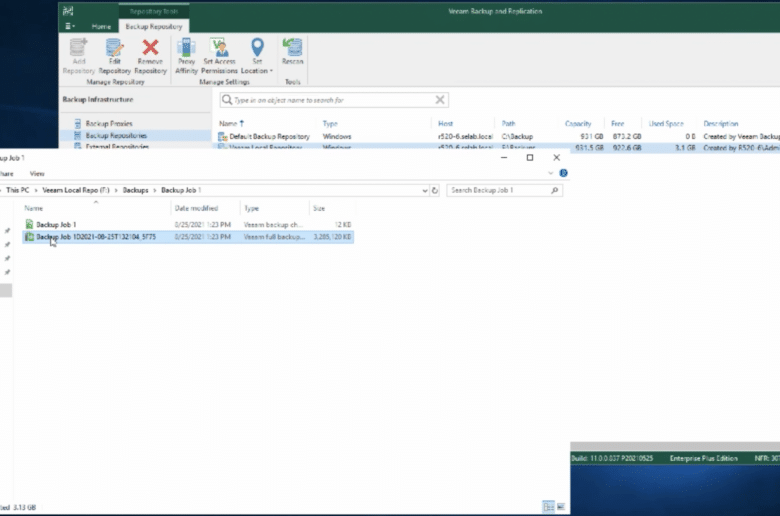This screenshot has height=516, width=780.
Task: Select Default Backup Repository row
Action: click(497, 136)
